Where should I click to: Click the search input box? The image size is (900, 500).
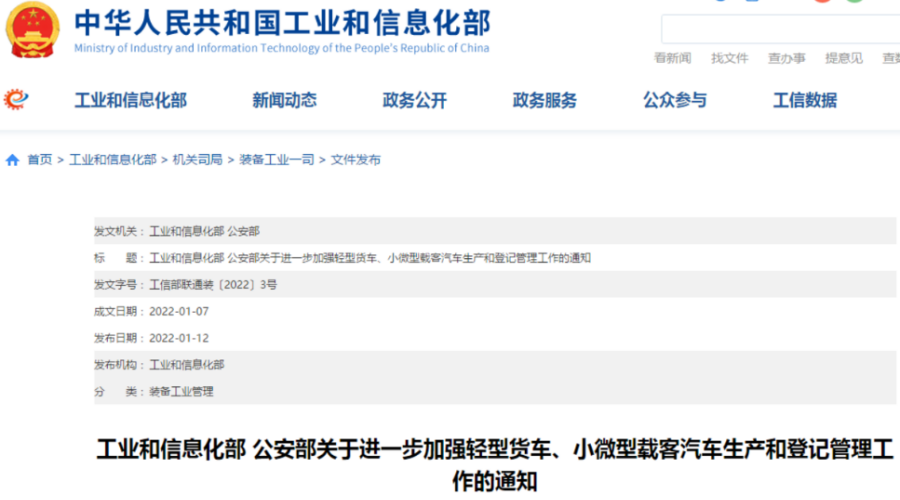click(781, 29)
